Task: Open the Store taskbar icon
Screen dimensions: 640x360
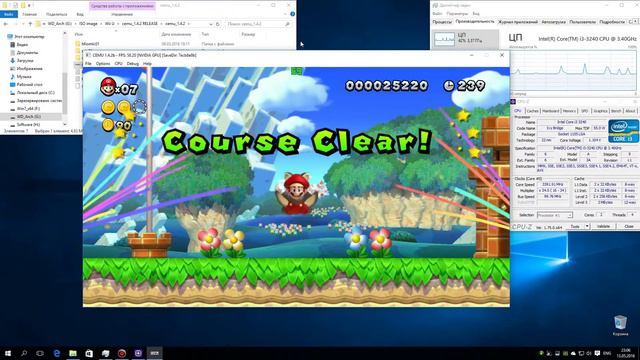Action: [89, 353]
